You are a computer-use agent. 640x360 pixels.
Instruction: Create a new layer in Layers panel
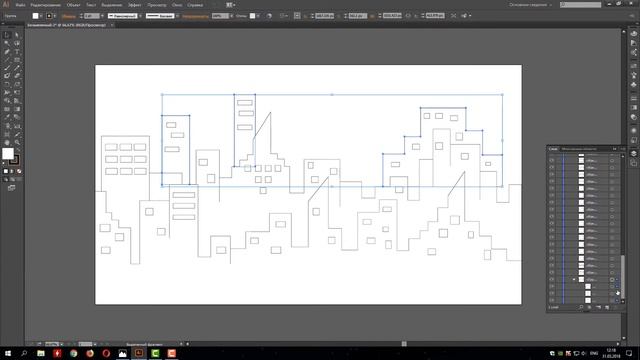607,307
